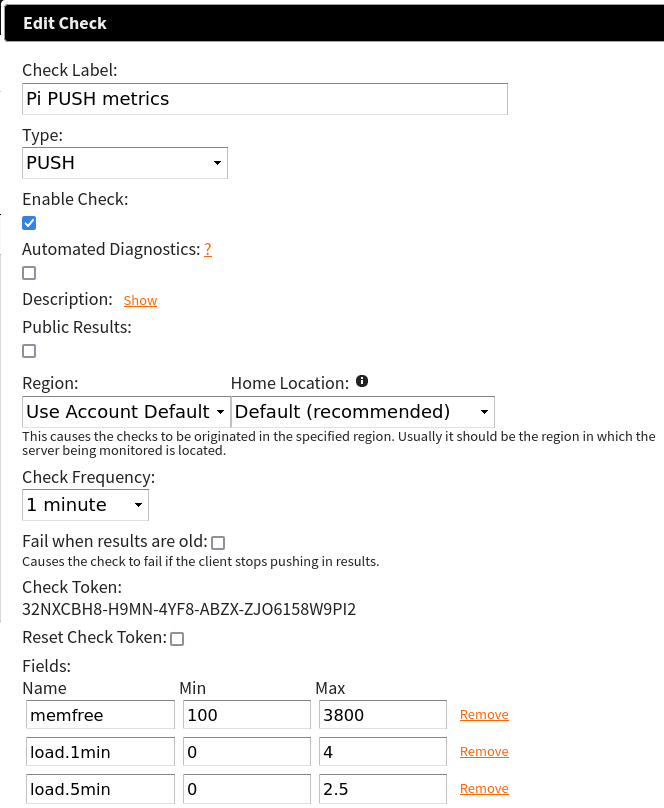Focus the load.1min Name field
Image resolution: width=664 pixels, height=808 pixels.
100,752
